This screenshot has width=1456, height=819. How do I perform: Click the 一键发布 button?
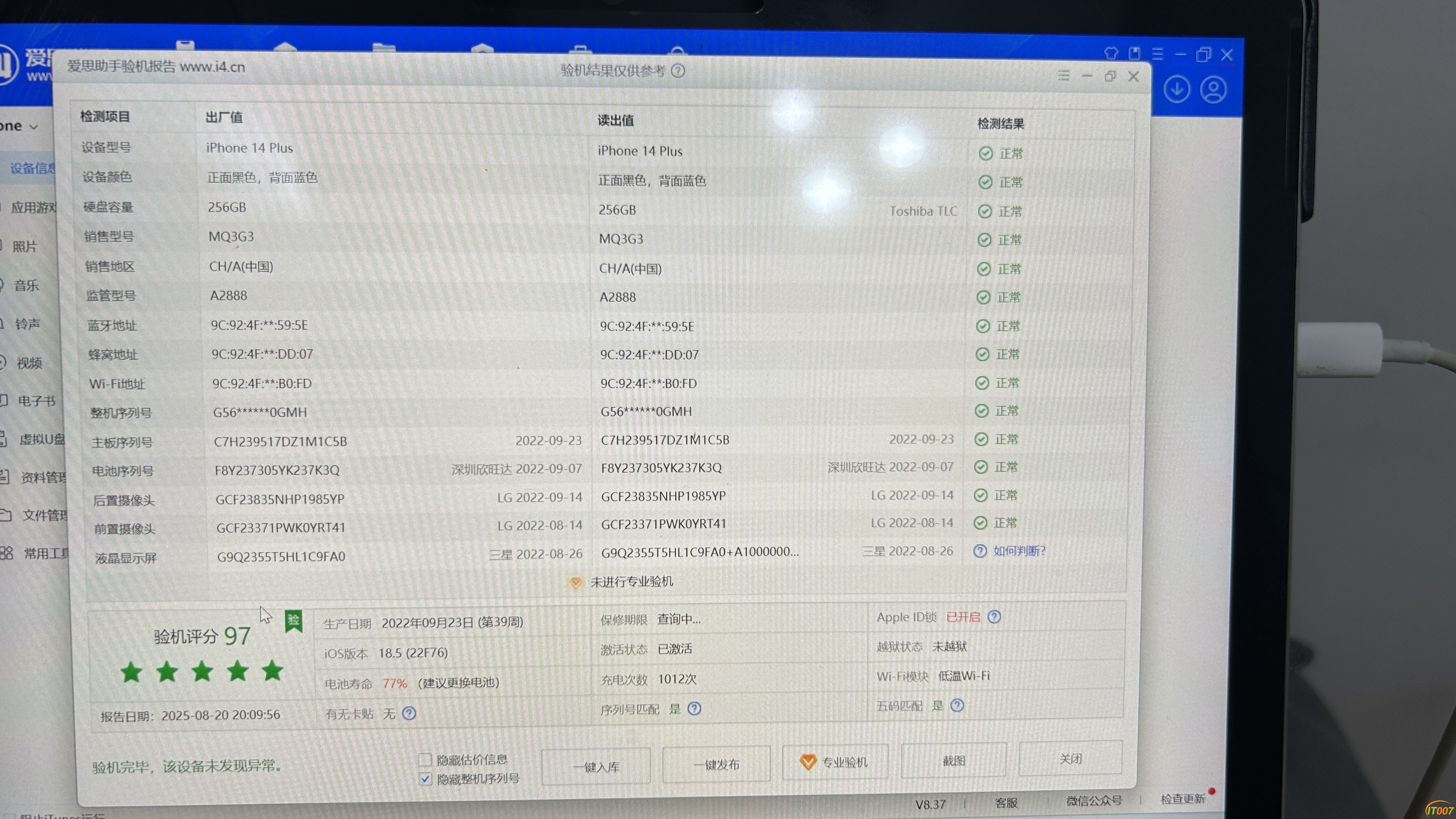(x=716, y=764)
